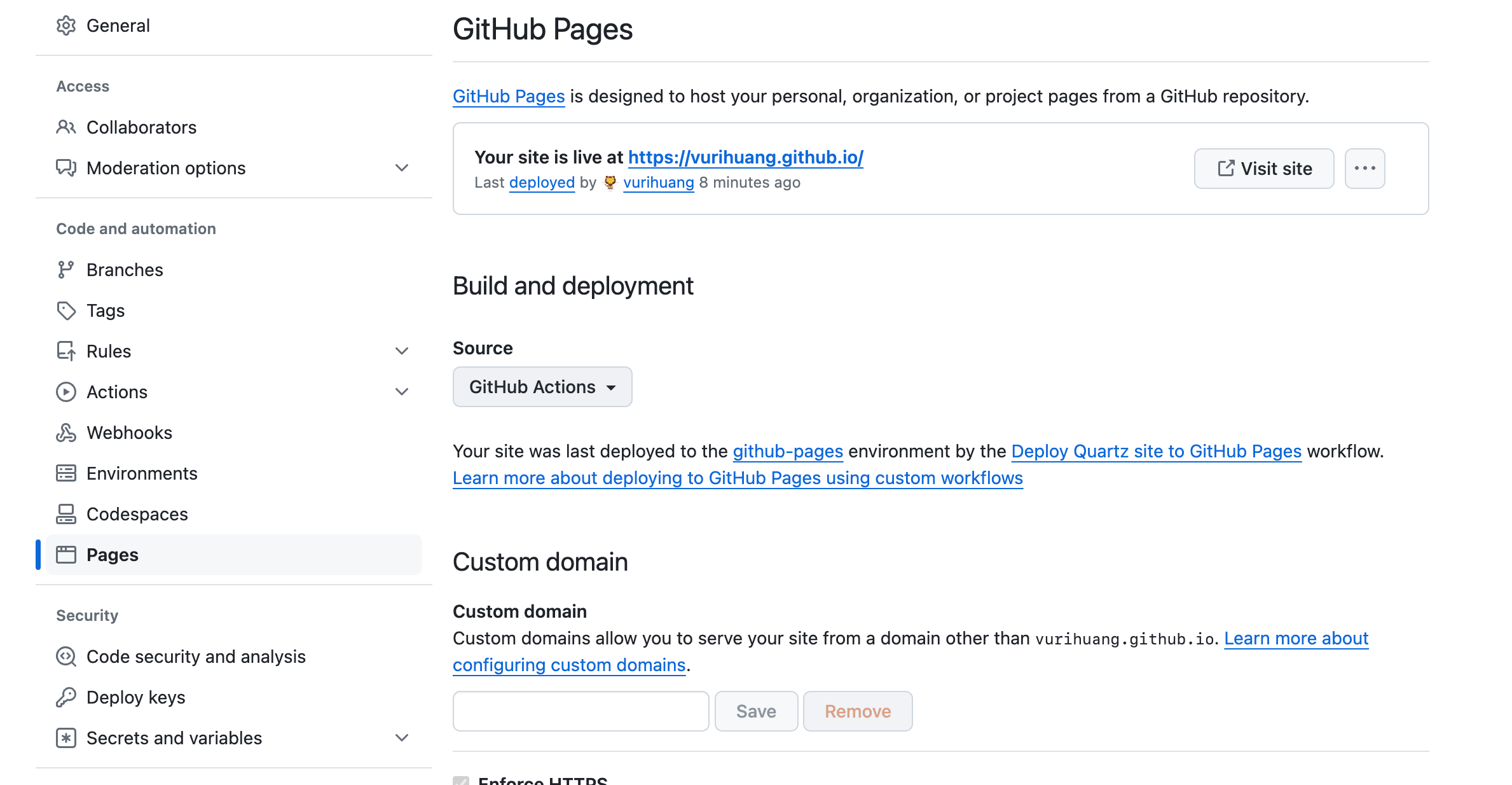Click the Visit site button

point(1264,169)
